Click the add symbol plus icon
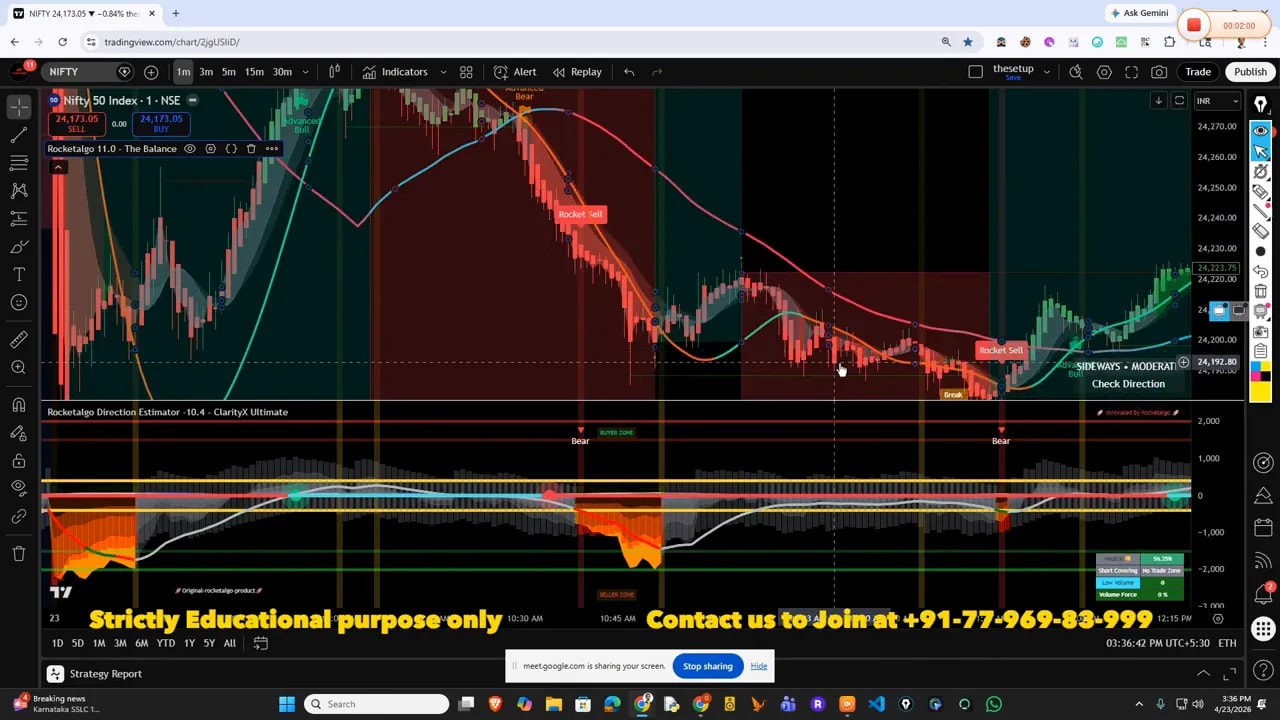 pos(151,72)
